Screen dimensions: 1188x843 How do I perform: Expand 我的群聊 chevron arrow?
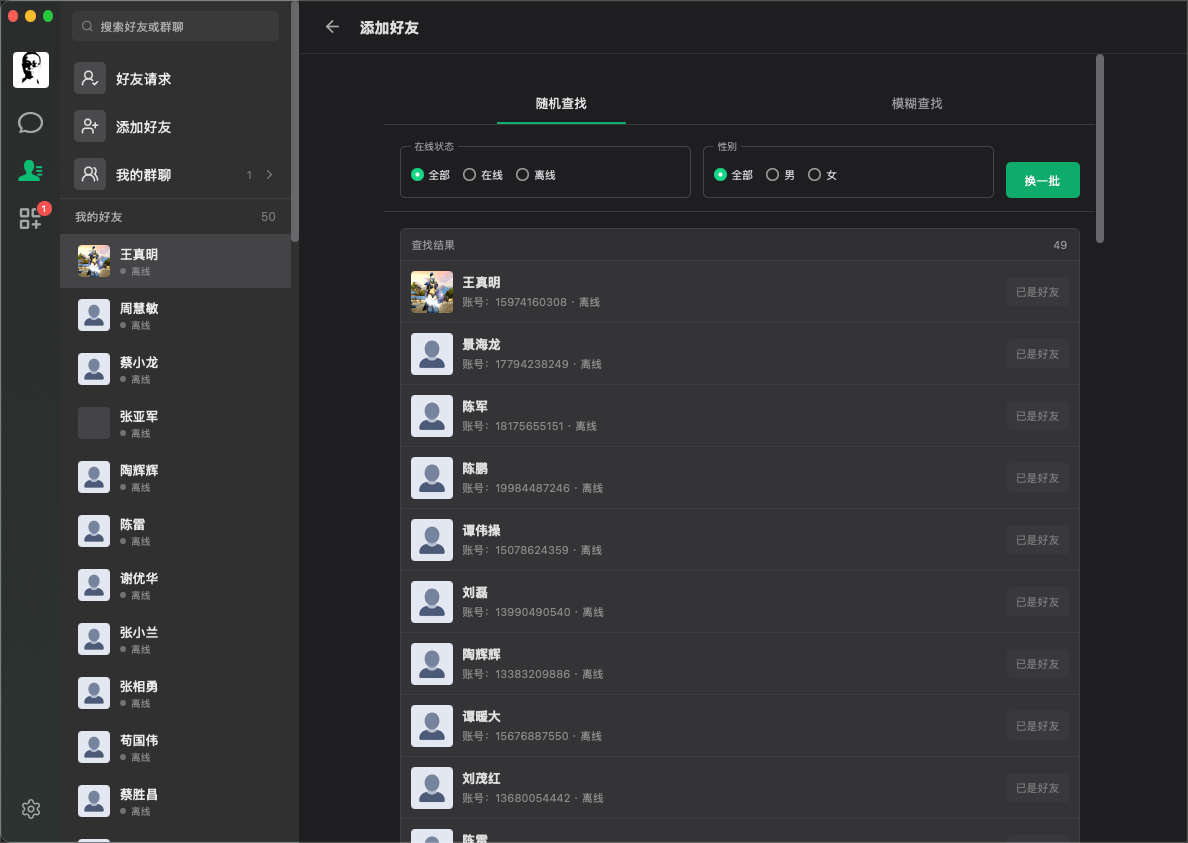pos(269,174)
